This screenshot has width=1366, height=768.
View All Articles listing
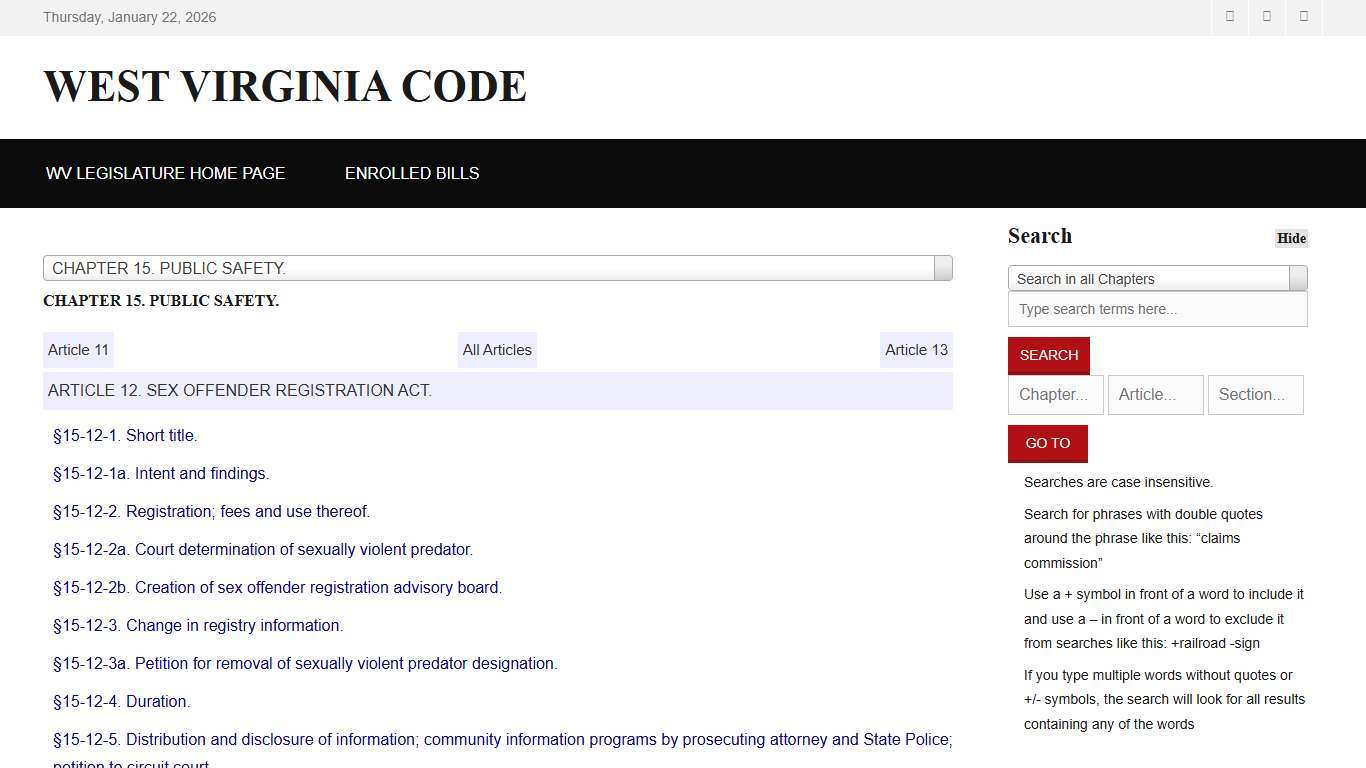click(497, 350)
